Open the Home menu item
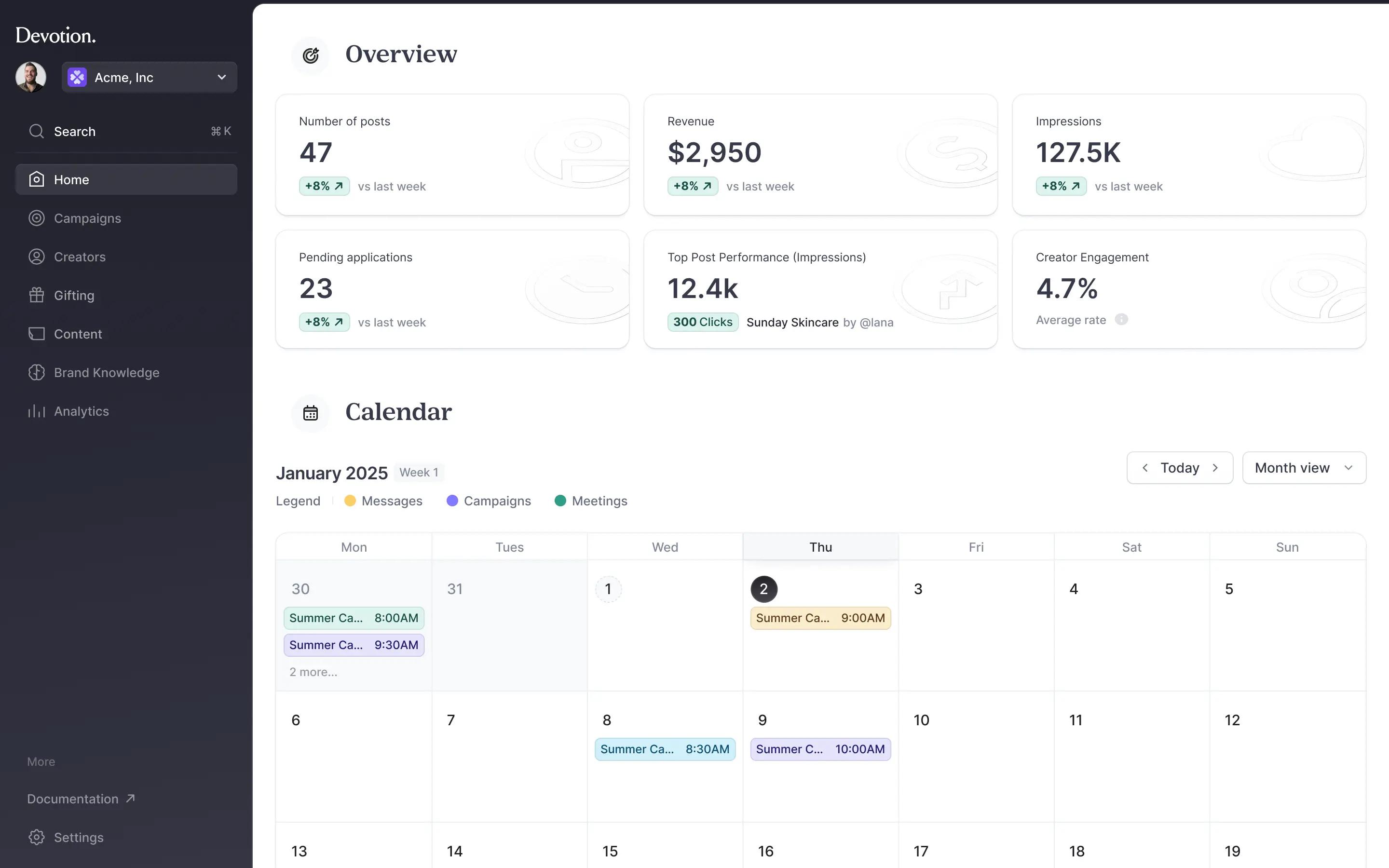The height and width of the screenshot is (868, 1389). 126,180
